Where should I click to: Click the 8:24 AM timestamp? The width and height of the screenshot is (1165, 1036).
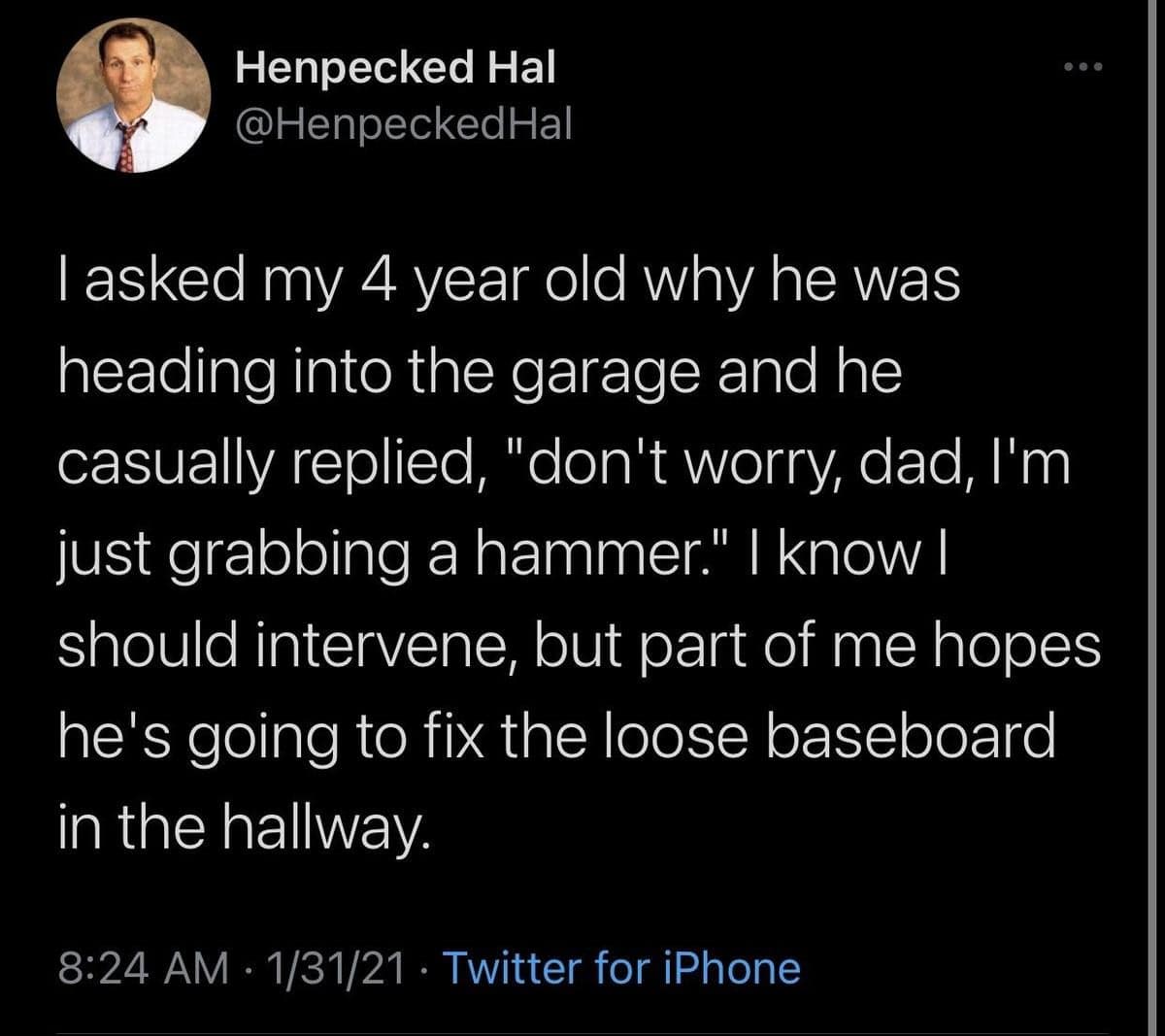point(144,968)
